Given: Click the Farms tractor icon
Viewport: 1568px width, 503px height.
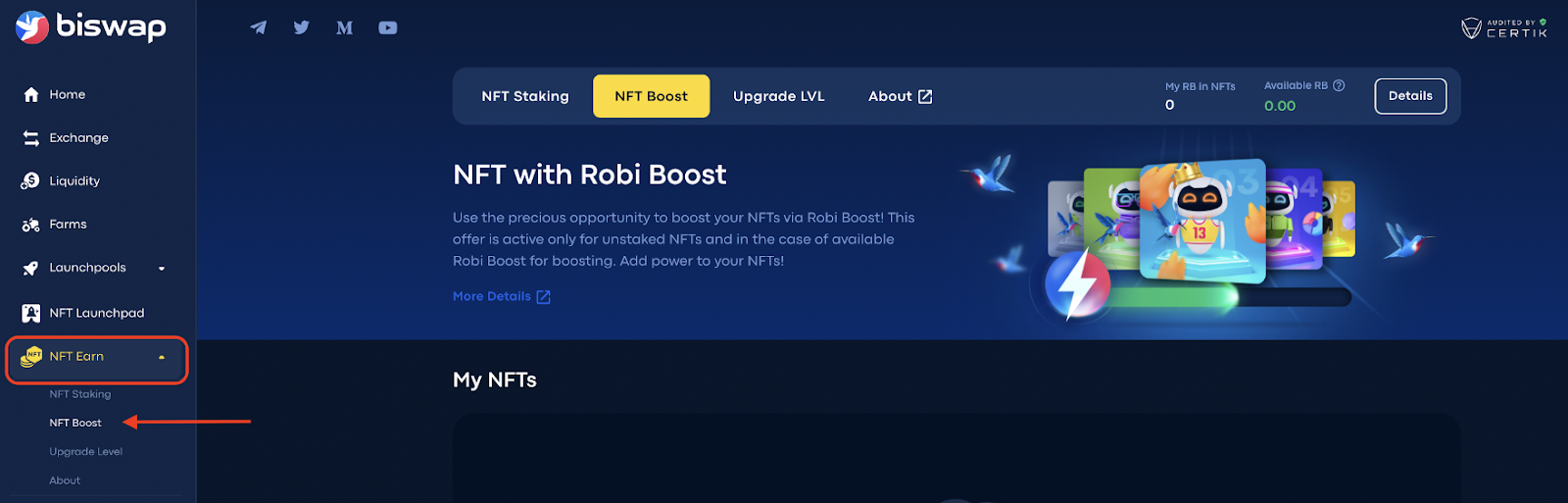Looking at the screenshot, I should (30, 225).
